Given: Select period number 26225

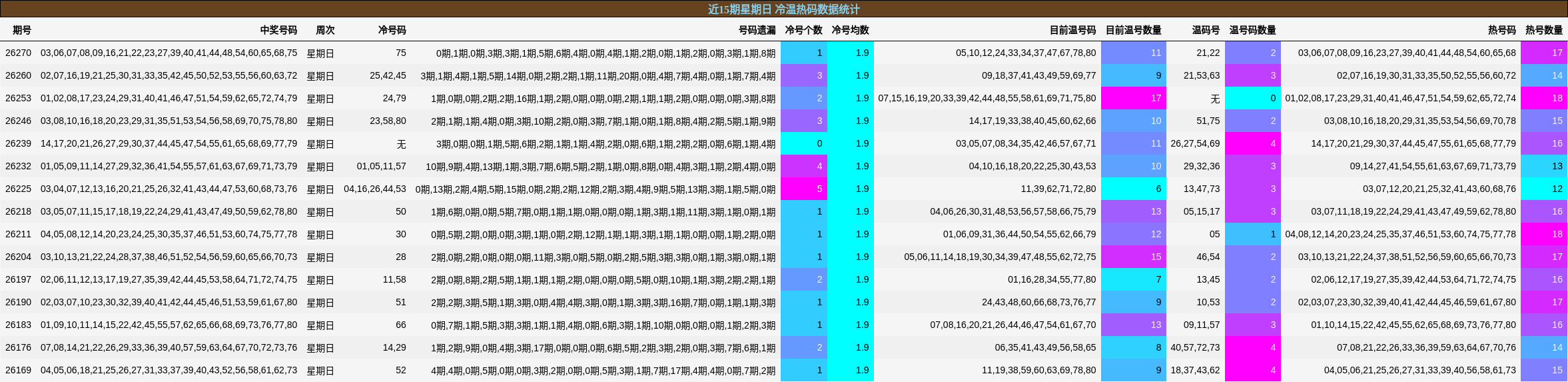Looking at the screenshot, I should click(18, 189).
